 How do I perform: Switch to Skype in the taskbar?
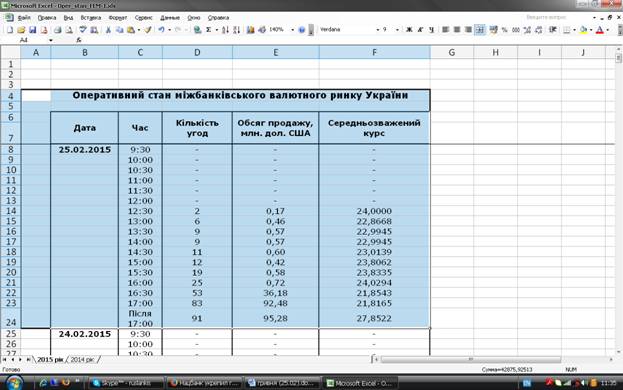click(x=126, y=383)
